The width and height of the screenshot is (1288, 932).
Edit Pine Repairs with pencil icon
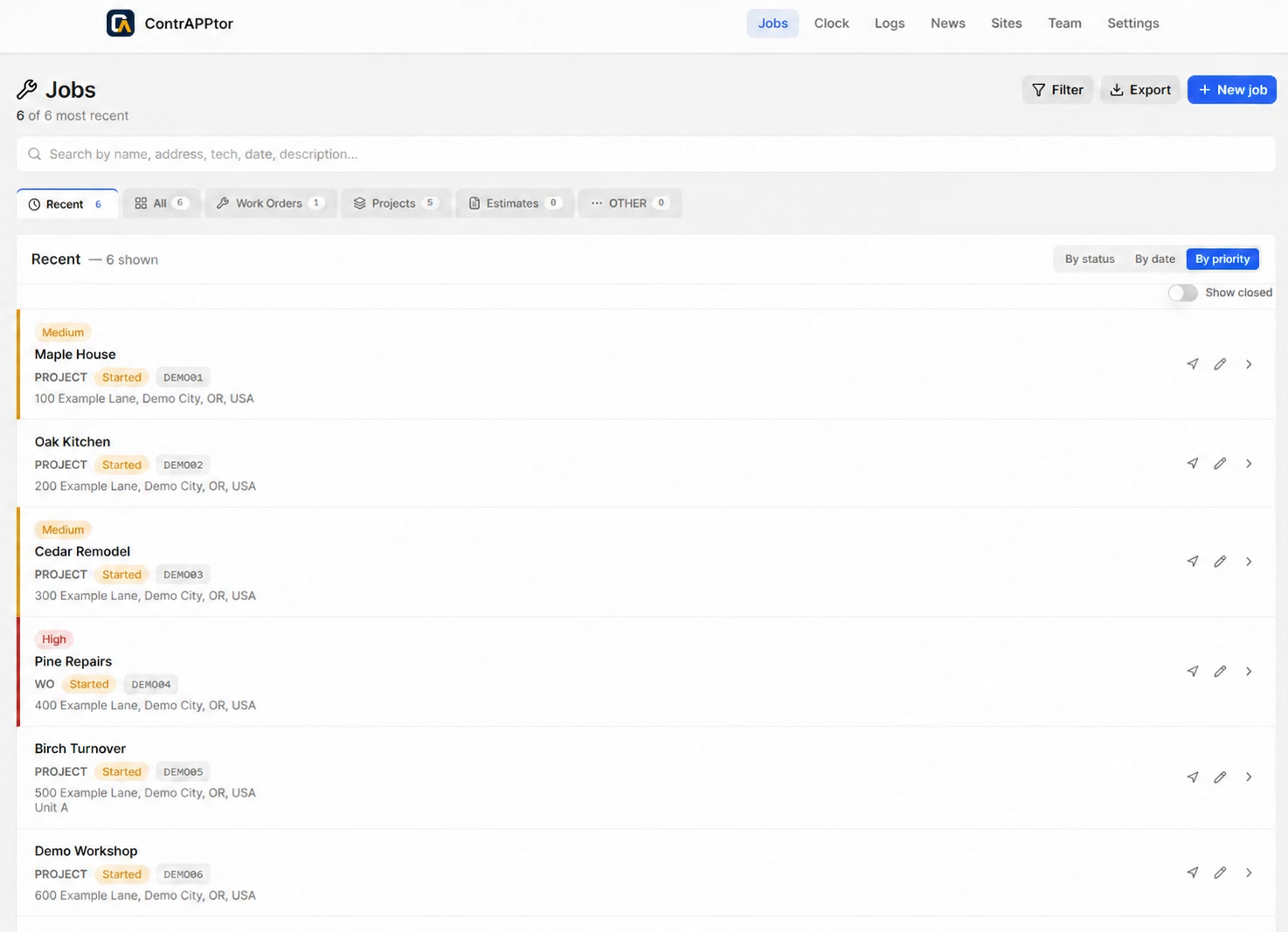point(1220,672)
